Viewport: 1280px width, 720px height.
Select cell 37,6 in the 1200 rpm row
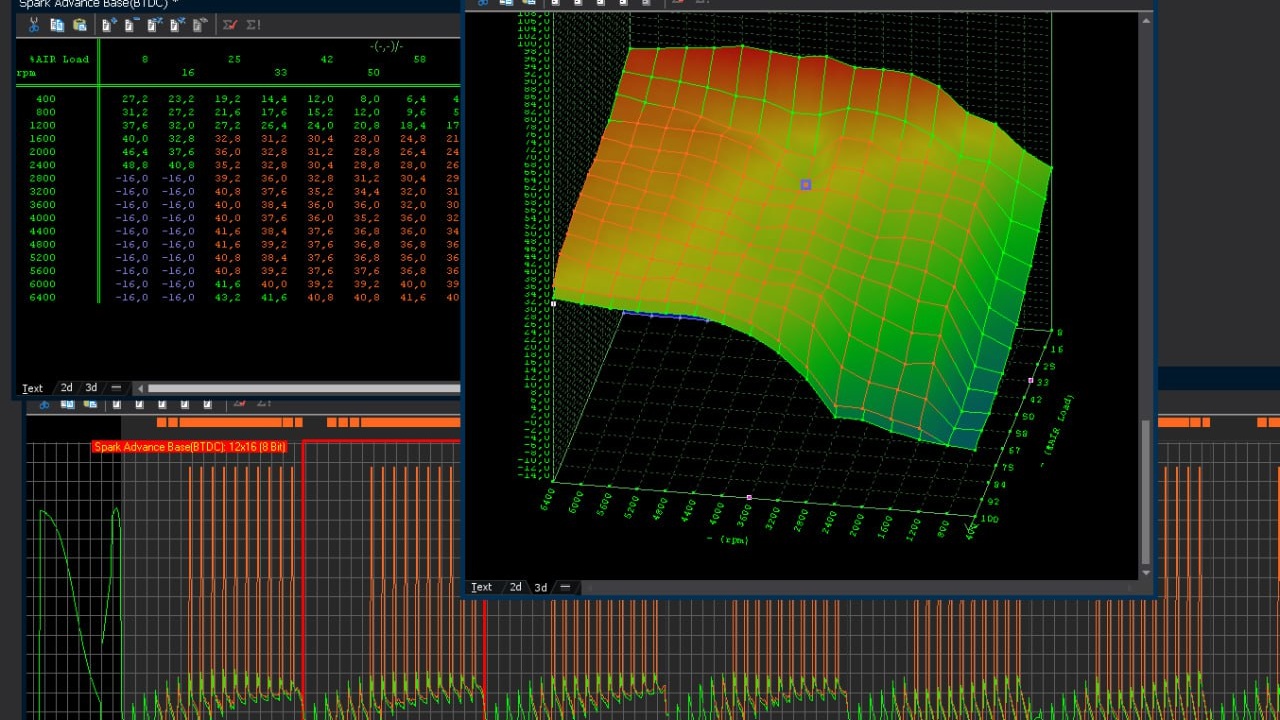(135, 126)
